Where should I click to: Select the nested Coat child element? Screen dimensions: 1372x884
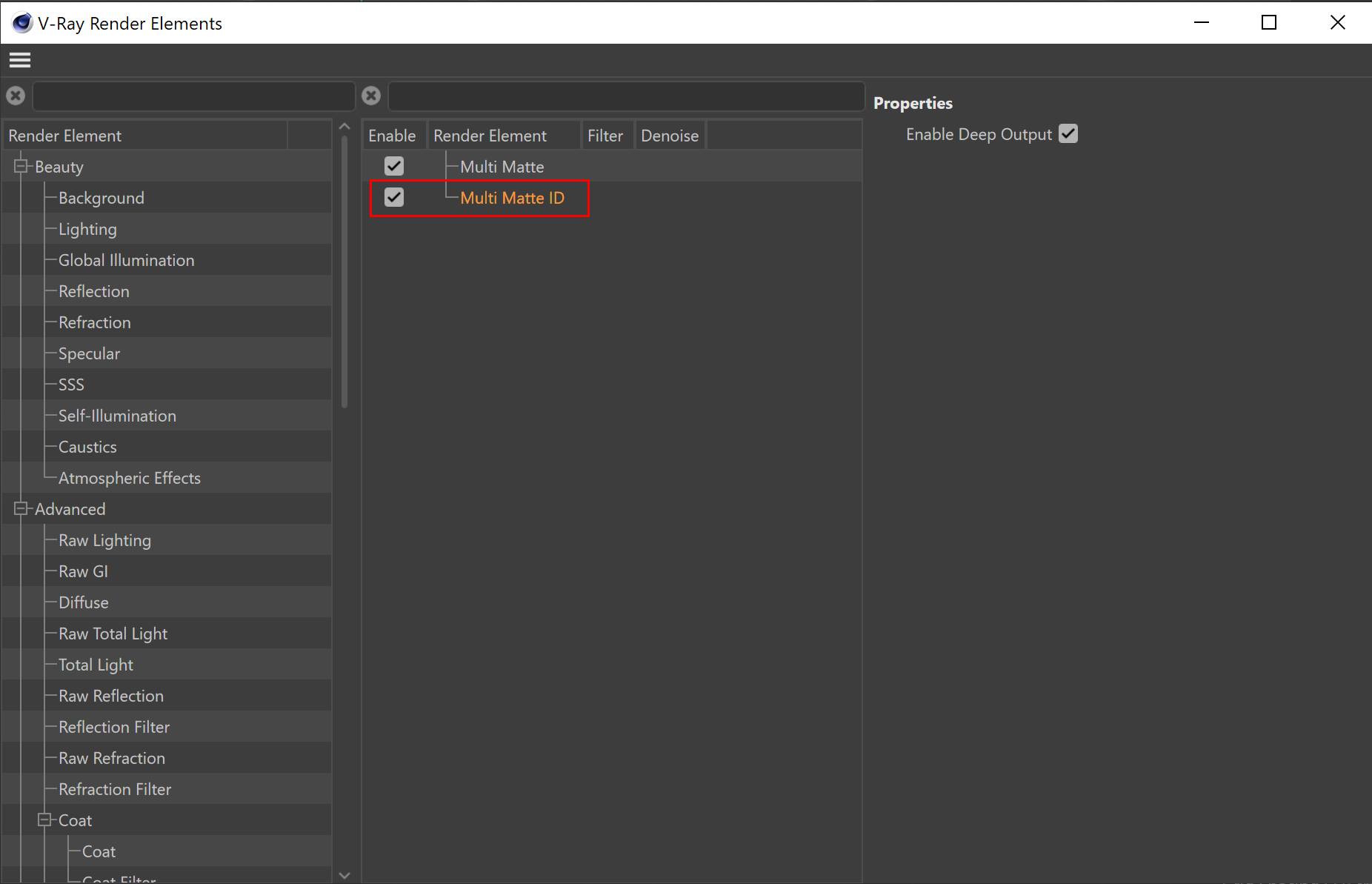(x=99, y=851)
